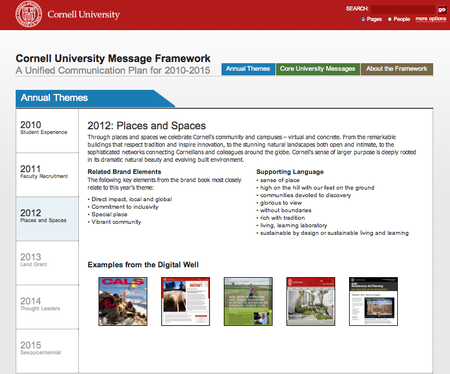The image size is (450, 374).
Task: Click the Vibrant community bullet
Action: click(x=114, y=222)
